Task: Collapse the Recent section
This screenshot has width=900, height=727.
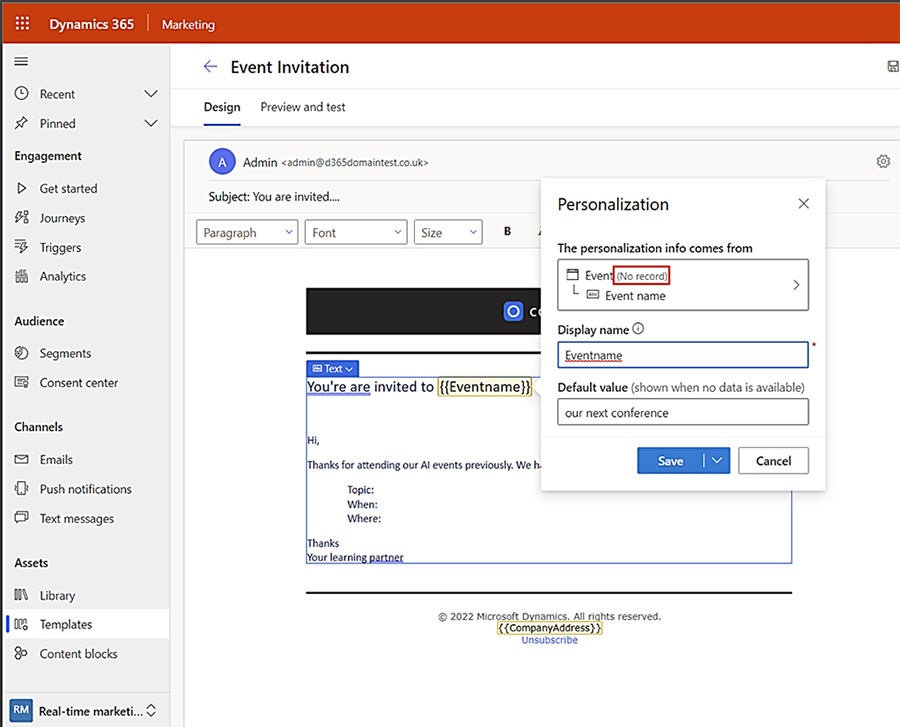Action: coord(151,93)
